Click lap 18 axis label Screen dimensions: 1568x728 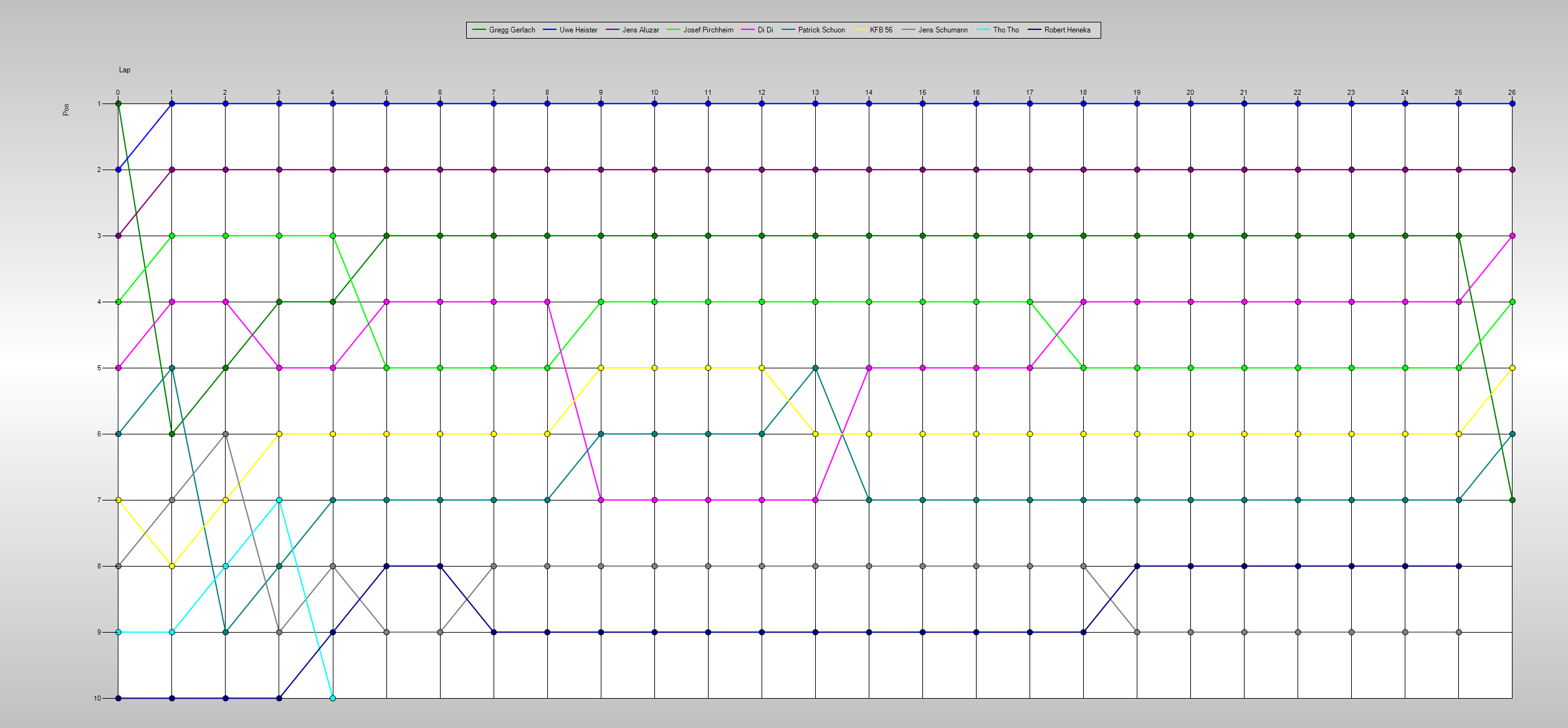pos(1083,92)
